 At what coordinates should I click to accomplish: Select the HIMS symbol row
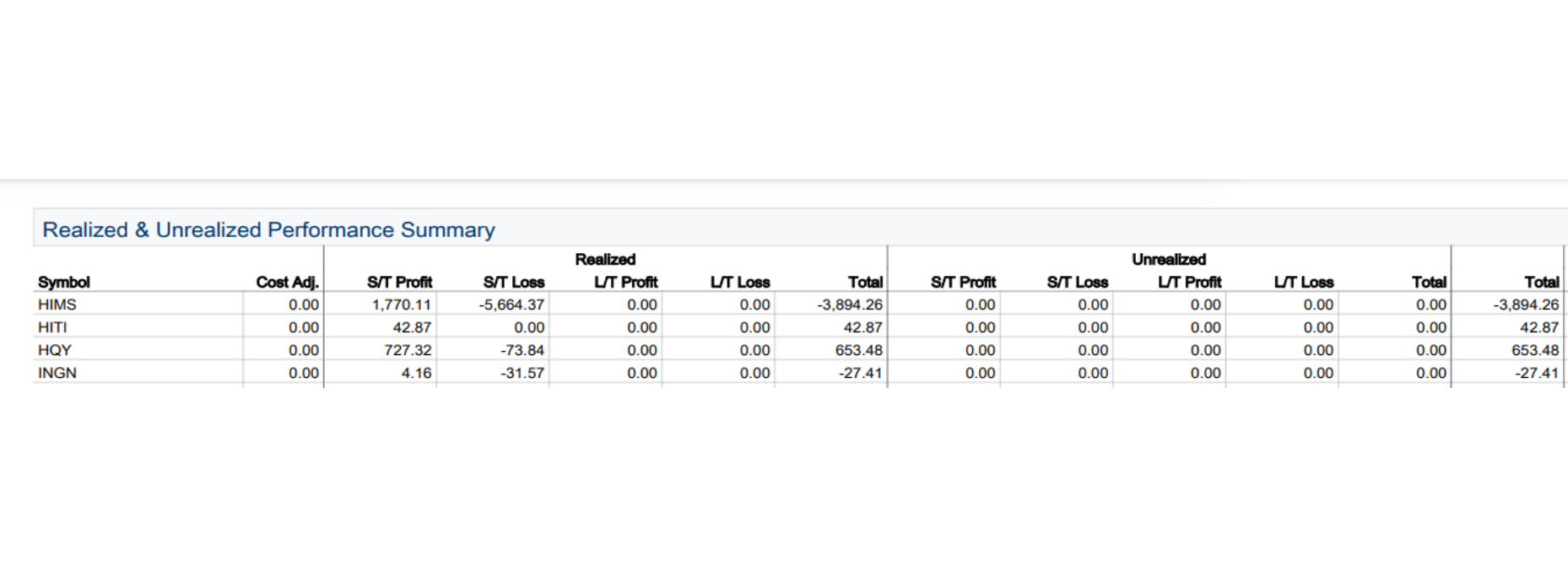coord(800,305)
